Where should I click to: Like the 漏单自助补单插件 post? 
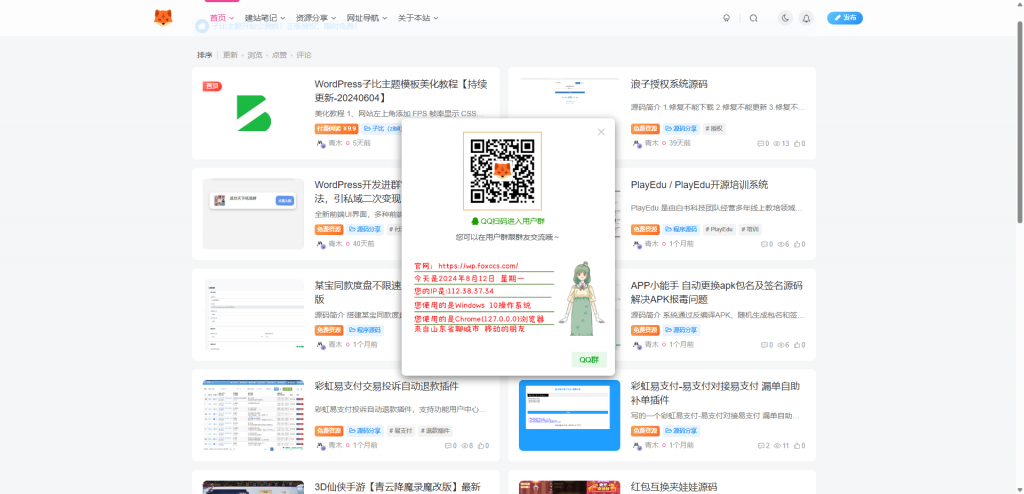[797, 445]
